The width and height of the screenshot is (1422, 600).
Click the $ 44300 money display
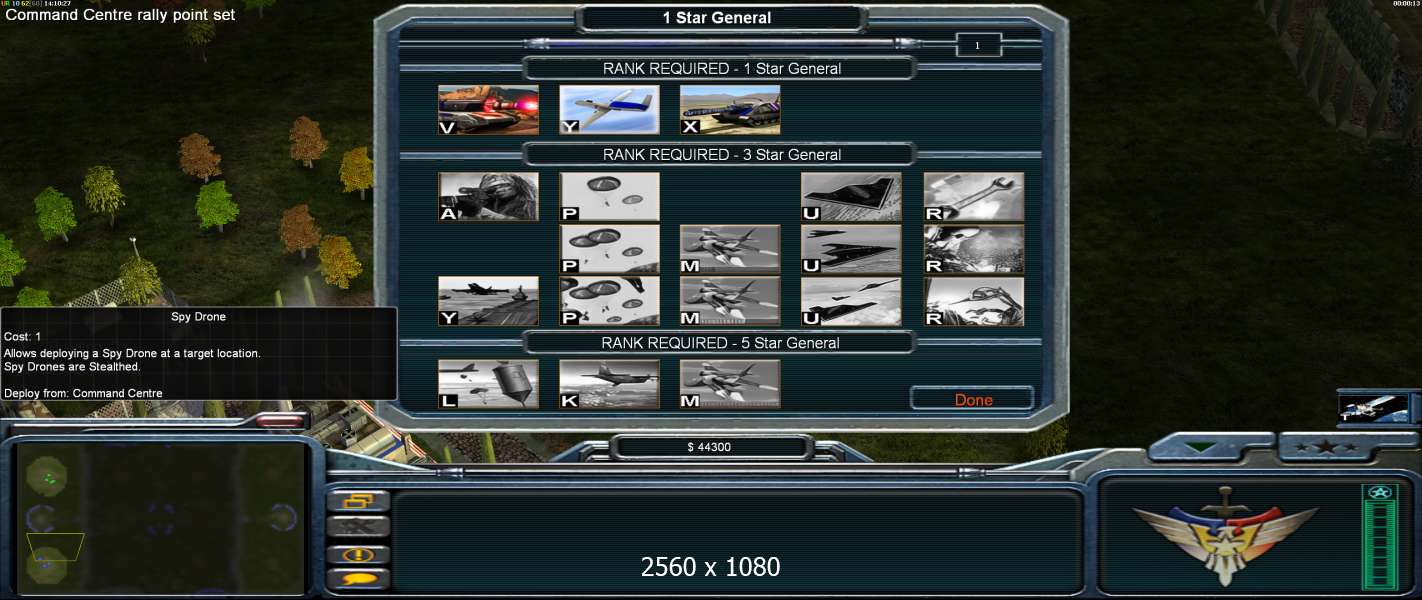point(710,447)
